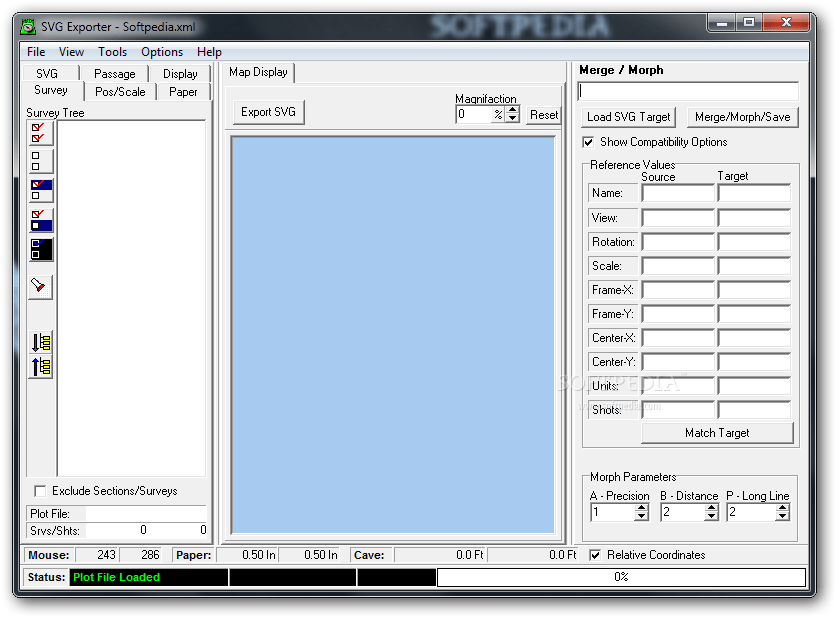
Task: Uncheck Relative Coordinates
Action: coord(595,555)
